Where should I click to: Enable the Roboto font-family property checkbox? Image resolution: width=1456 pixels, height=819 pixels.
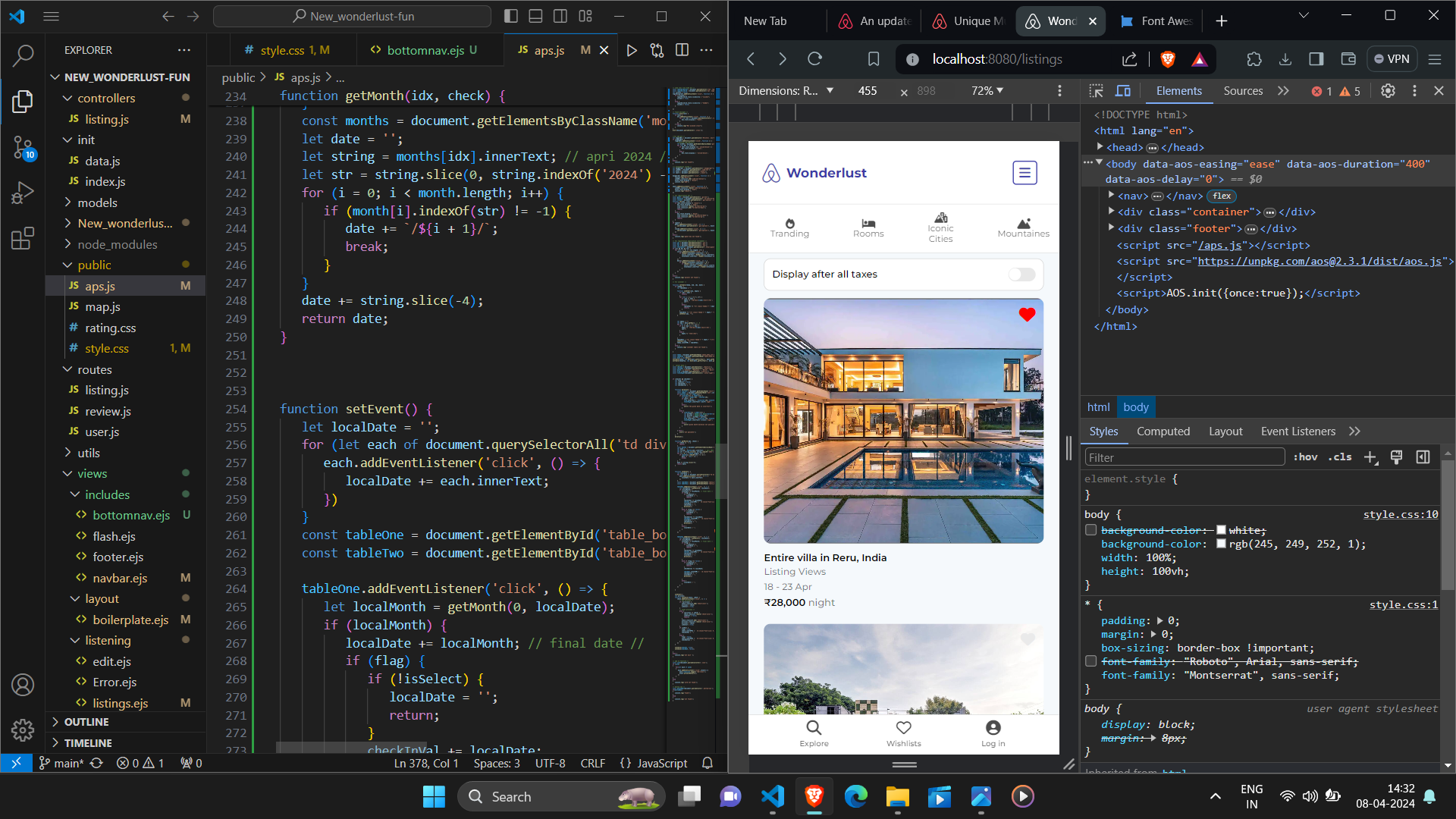click(x=1091, y=661)
